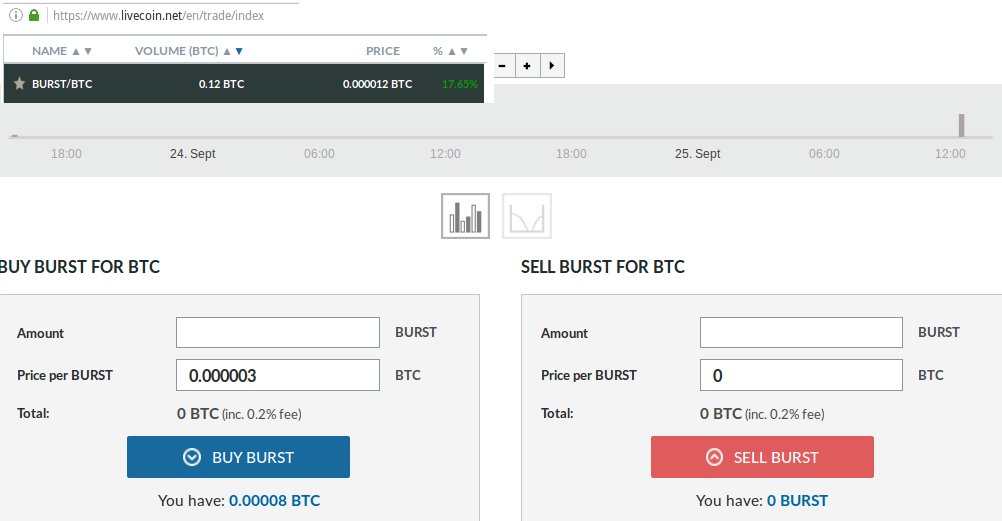Click the BUY BURST button
The height and width of the screenshot is (521, 1002).
[238, 457]
